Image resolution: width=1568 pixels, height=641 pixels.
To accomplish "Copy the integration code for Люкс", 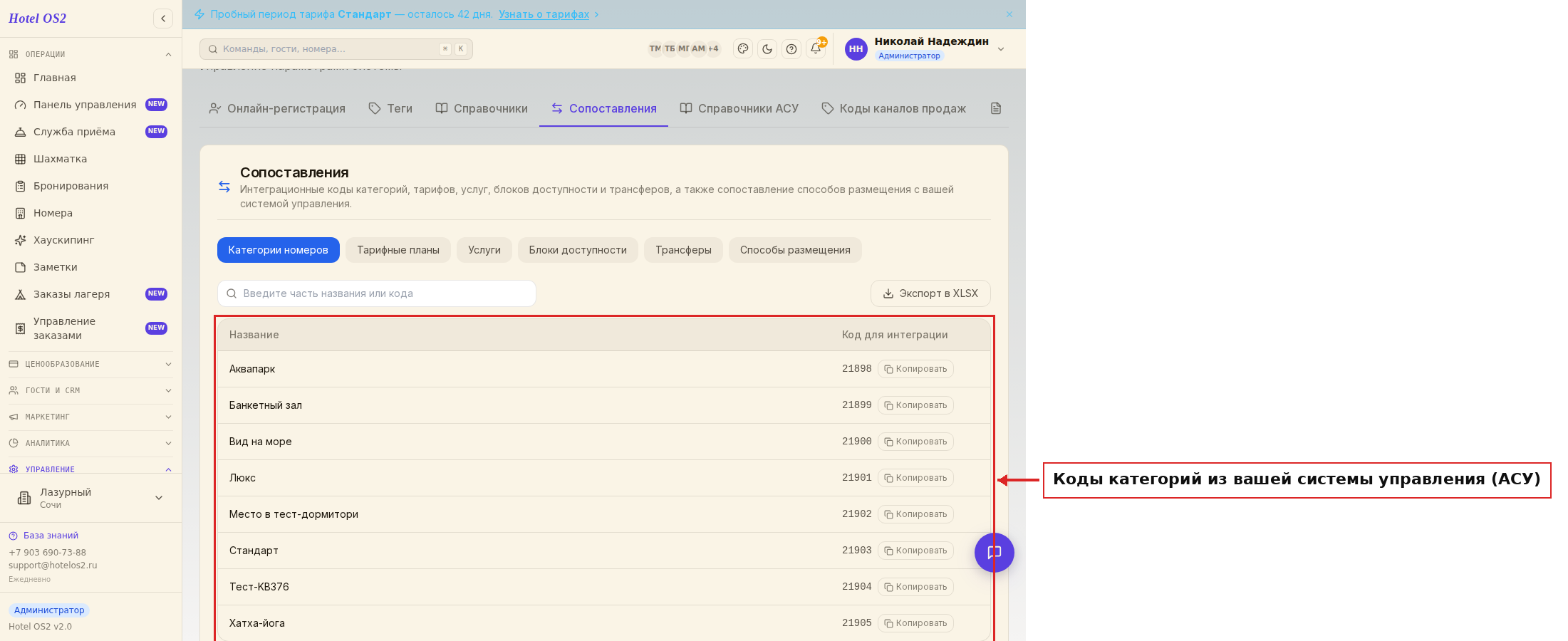I will [915, 478].
